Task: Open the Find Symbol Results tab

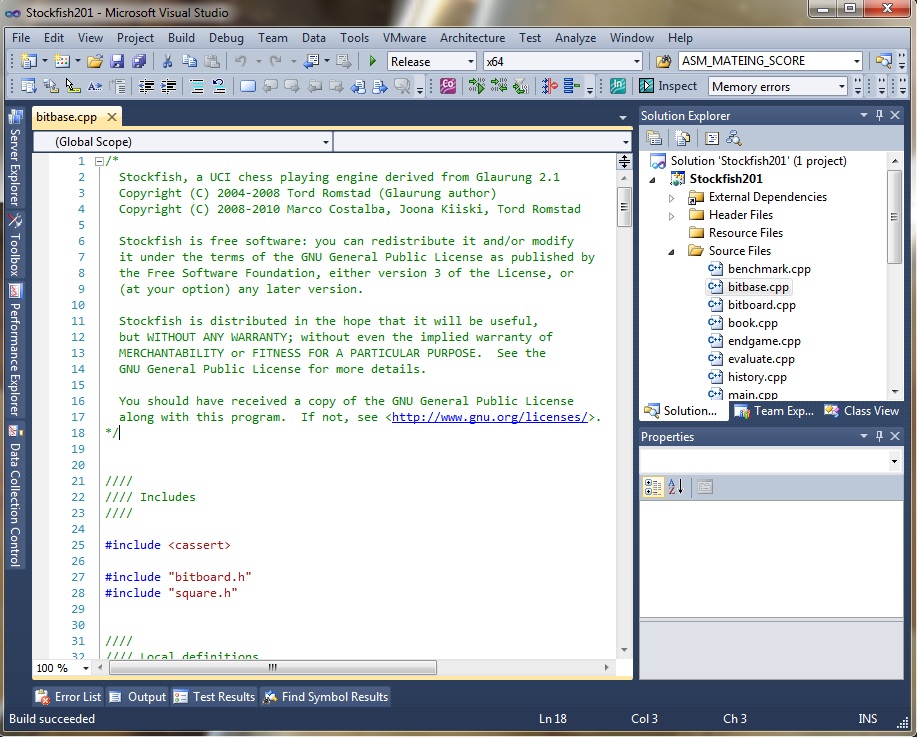Action: click(326, 697)
